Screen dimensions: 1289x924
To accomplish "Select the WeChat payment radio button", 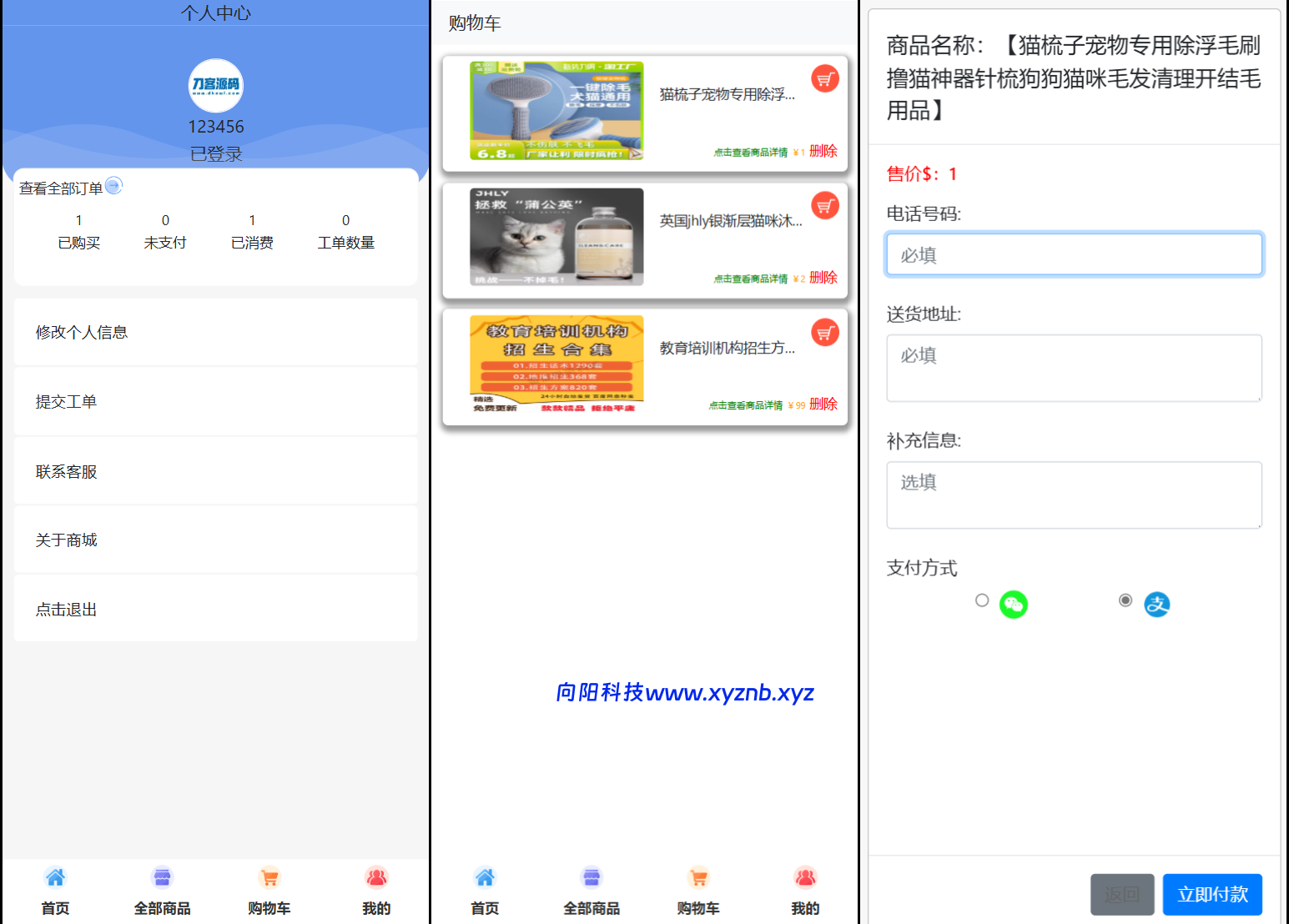I will click(x=982, y=600).
